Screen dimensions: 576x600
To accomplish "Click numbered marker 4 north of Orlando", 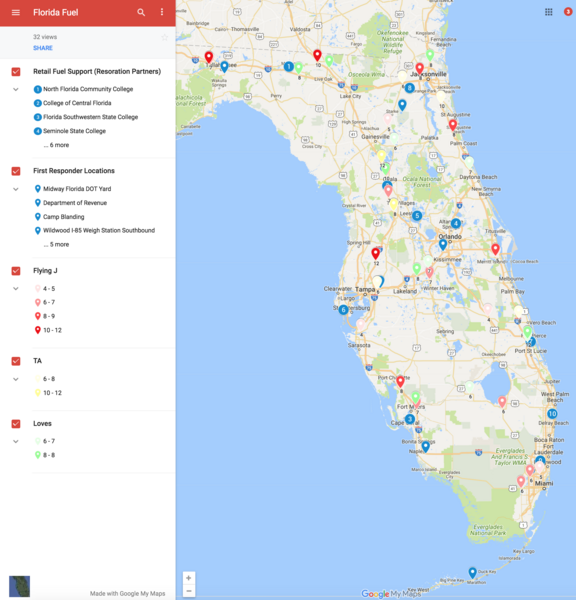I will 456,223.
